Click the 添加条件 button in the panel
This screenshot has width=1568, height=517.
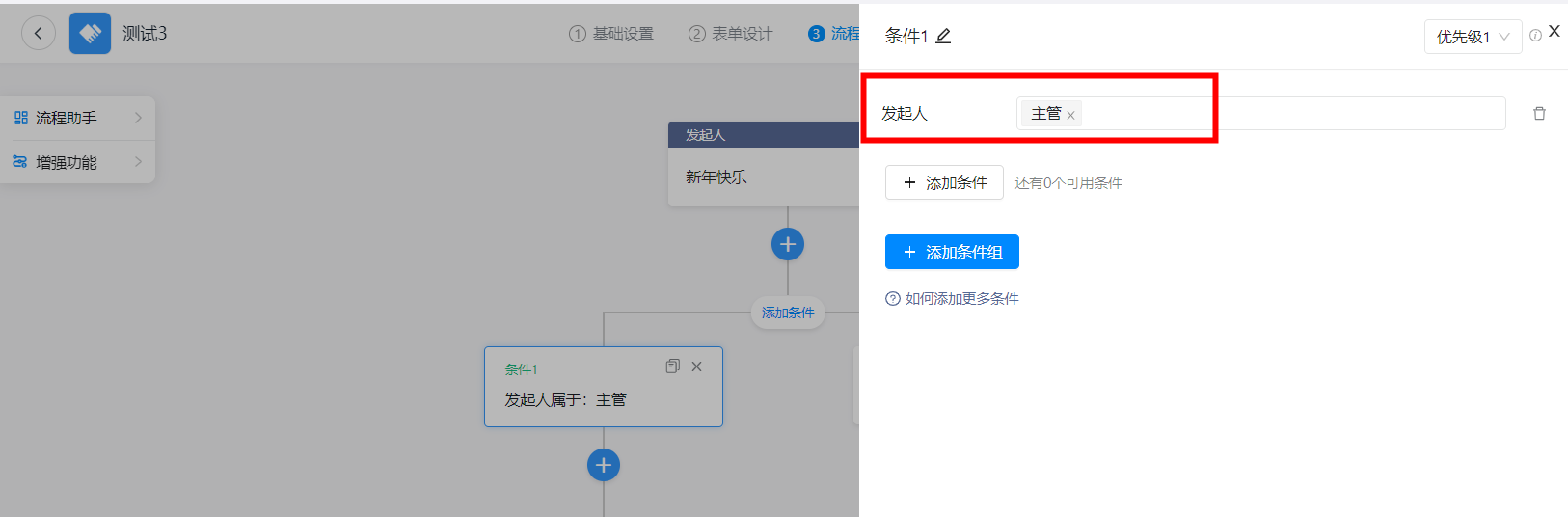[944, 182]
